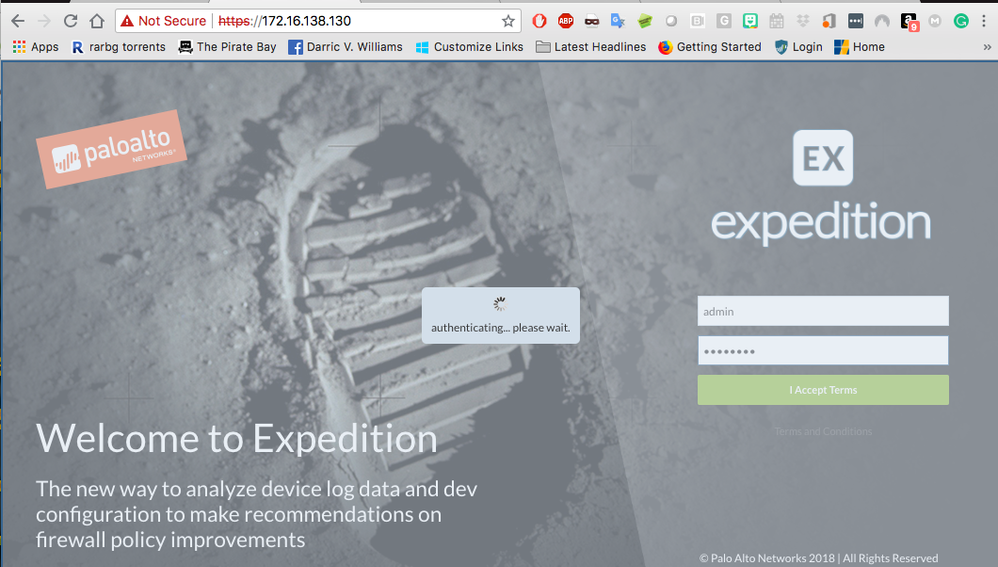The image size is (998, 567).
Task: Open the Microsoft Office extension icon
Action: 829,21
